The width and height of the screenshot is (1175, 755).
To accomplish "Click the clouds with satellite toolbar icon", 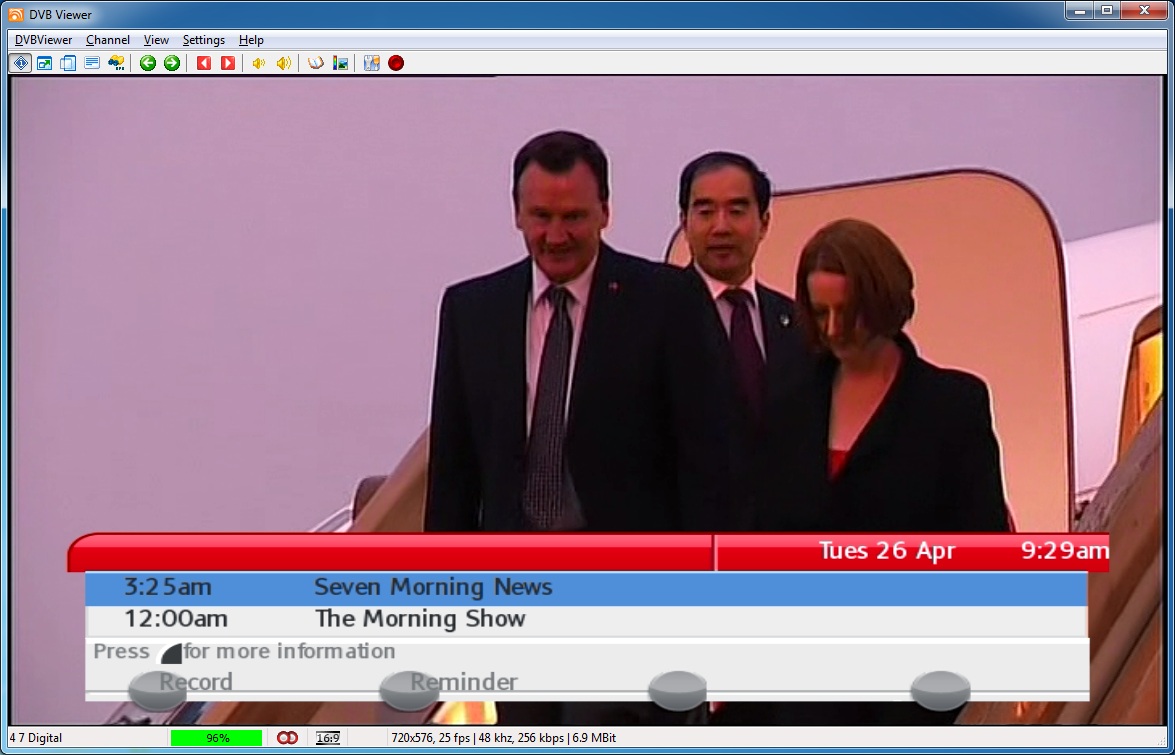I will [x=116, y=63].
